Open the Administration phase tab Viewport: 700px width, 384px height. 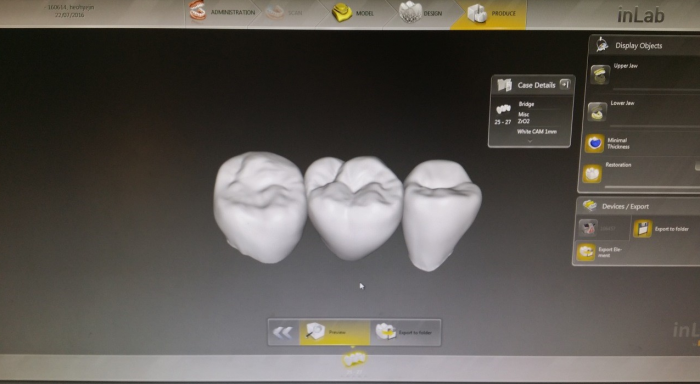(x=221, y=12)
